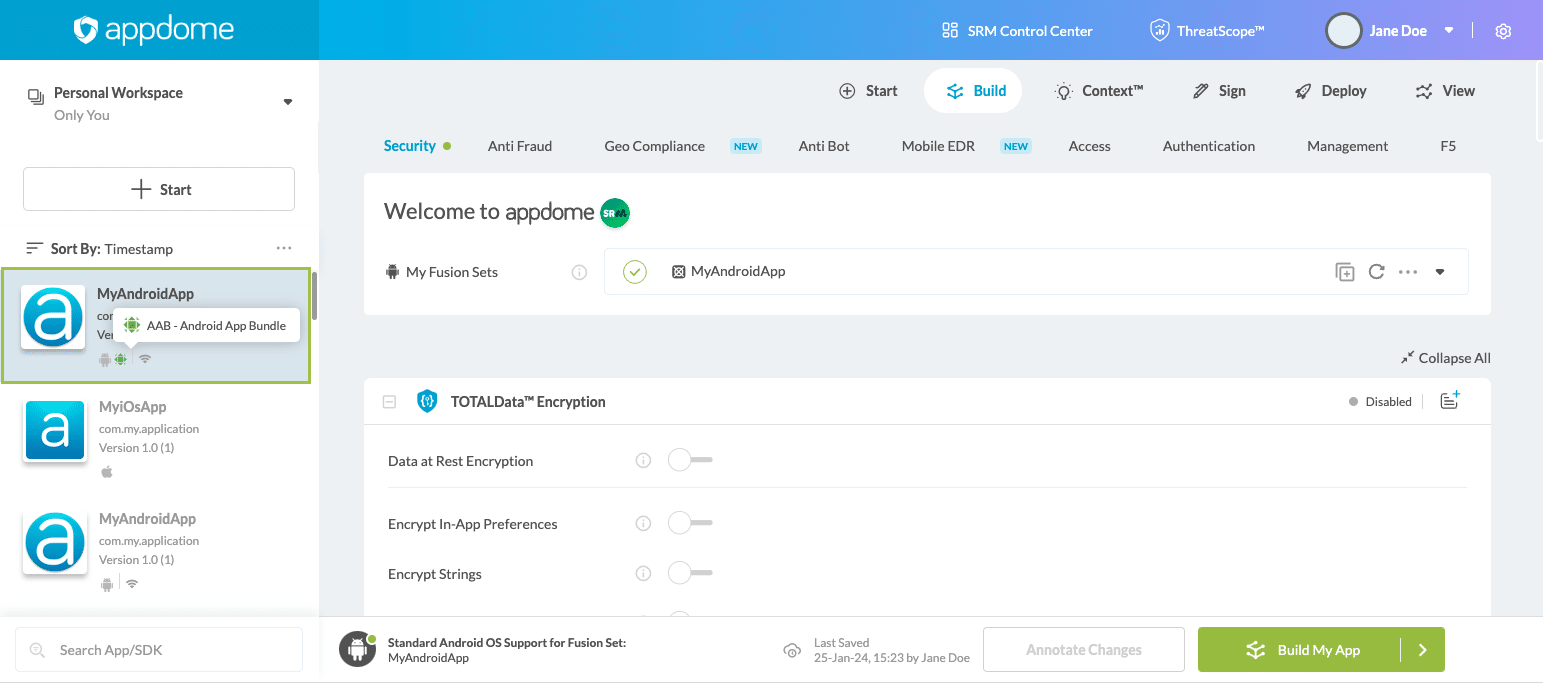The width and height of the screenshot is (1543, 683).
Task: Open more options for the fusion set
Action: [1408, 271]
